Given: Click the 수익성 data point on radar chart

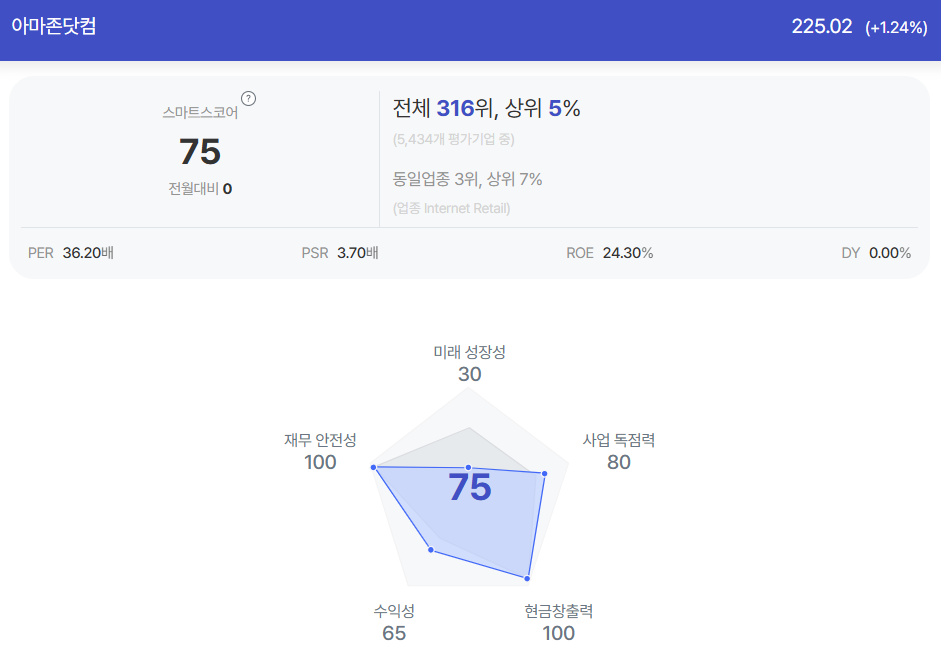Looking at the screenshot, I should (x=431, y=550).
